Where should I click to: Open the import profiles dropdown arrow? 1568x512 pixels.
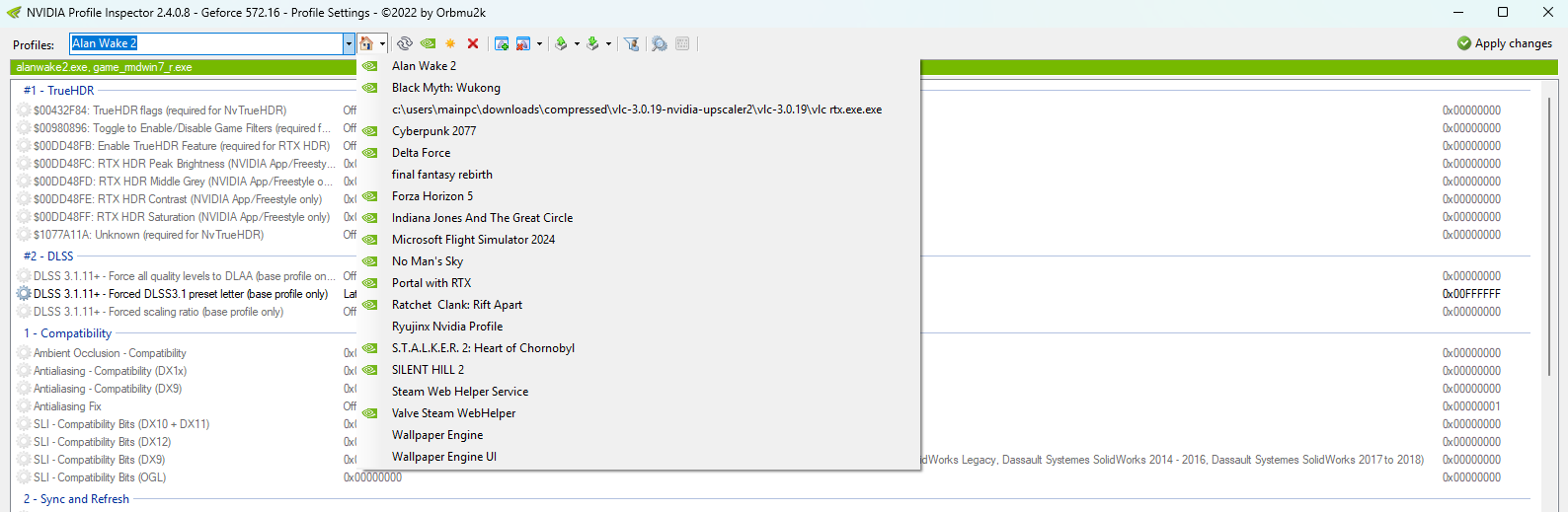608,44
